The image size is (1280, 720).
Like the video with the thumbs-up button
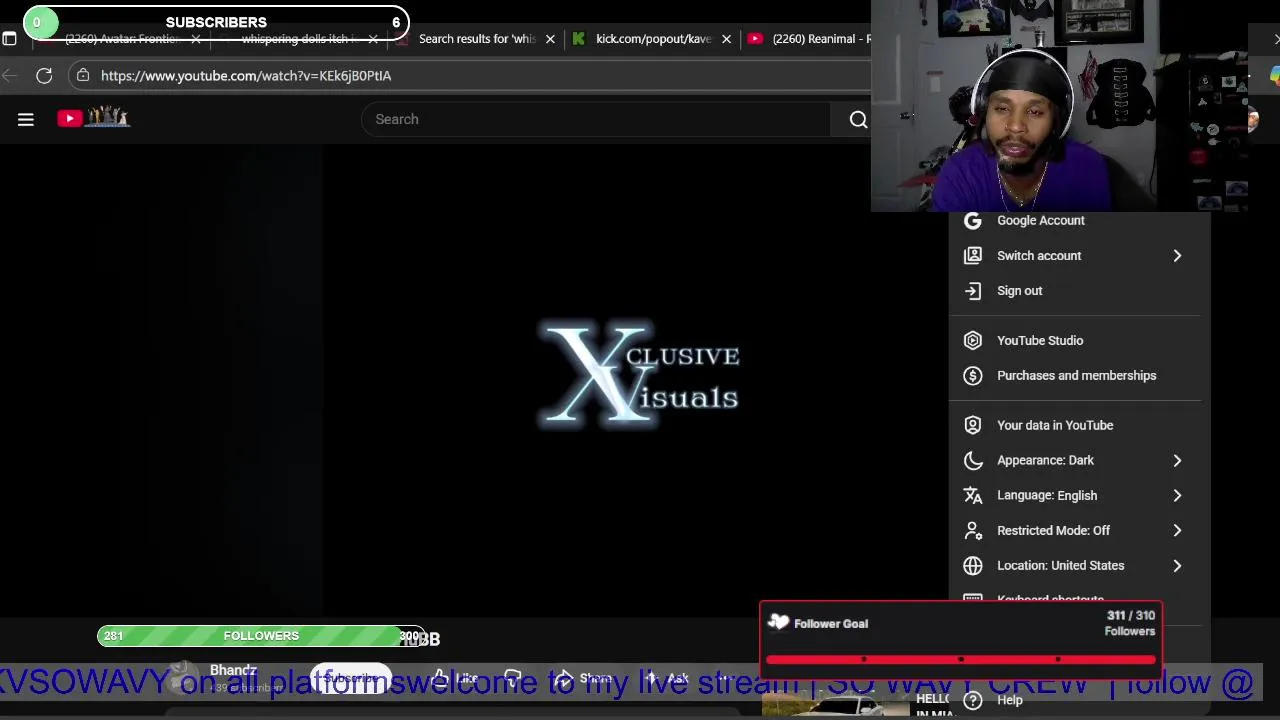(x=456, y=678)
